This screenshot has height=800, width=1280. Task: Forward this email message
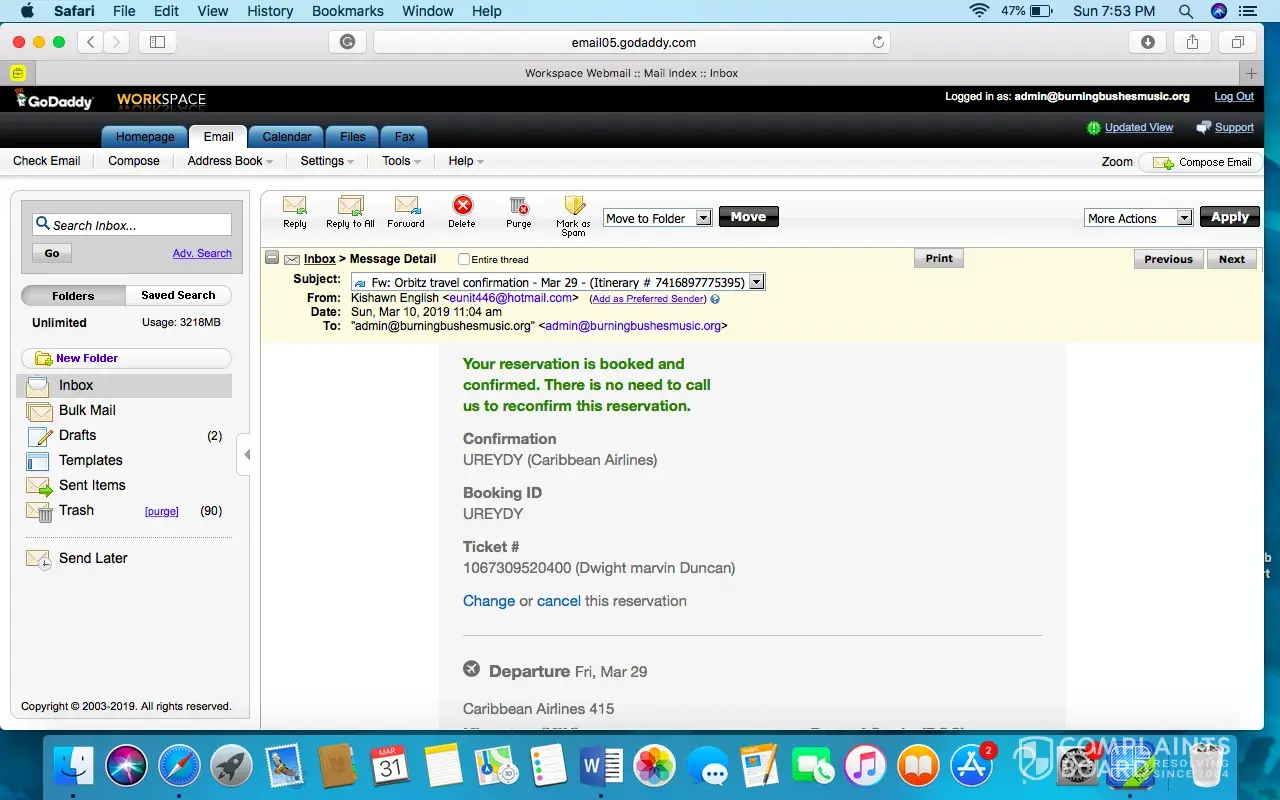coord(406,206)
